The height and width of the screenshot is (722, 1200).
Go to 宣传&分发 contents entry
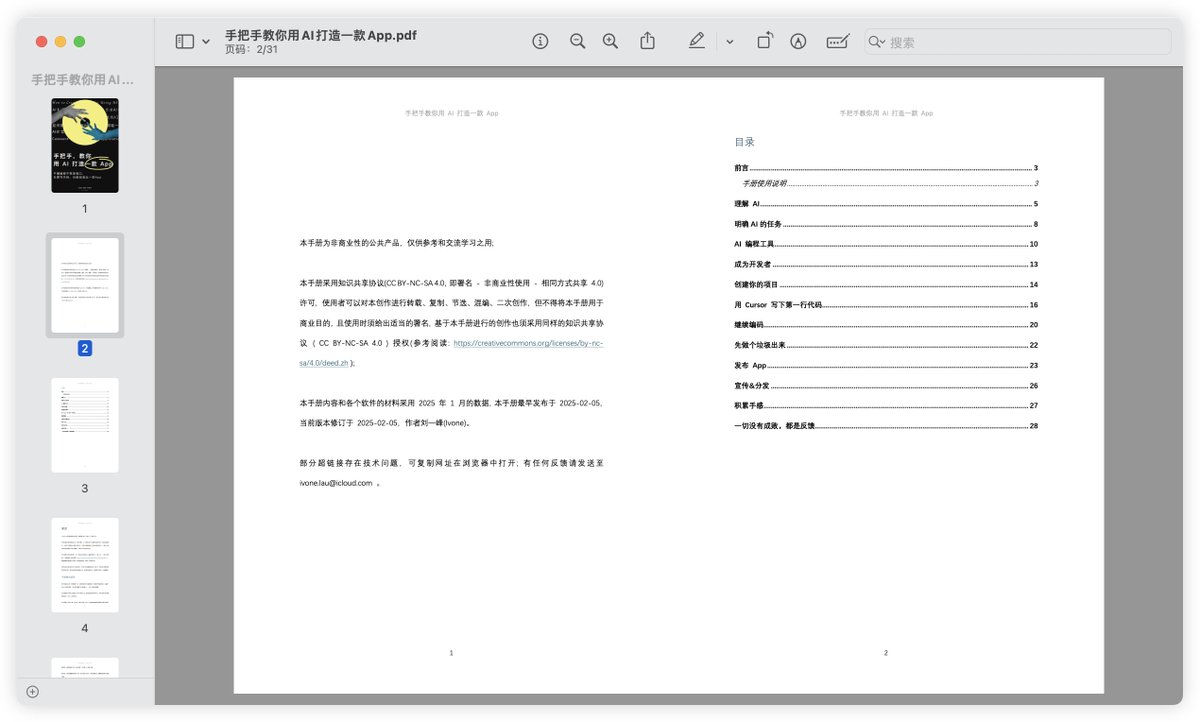[x=886, y=386]
